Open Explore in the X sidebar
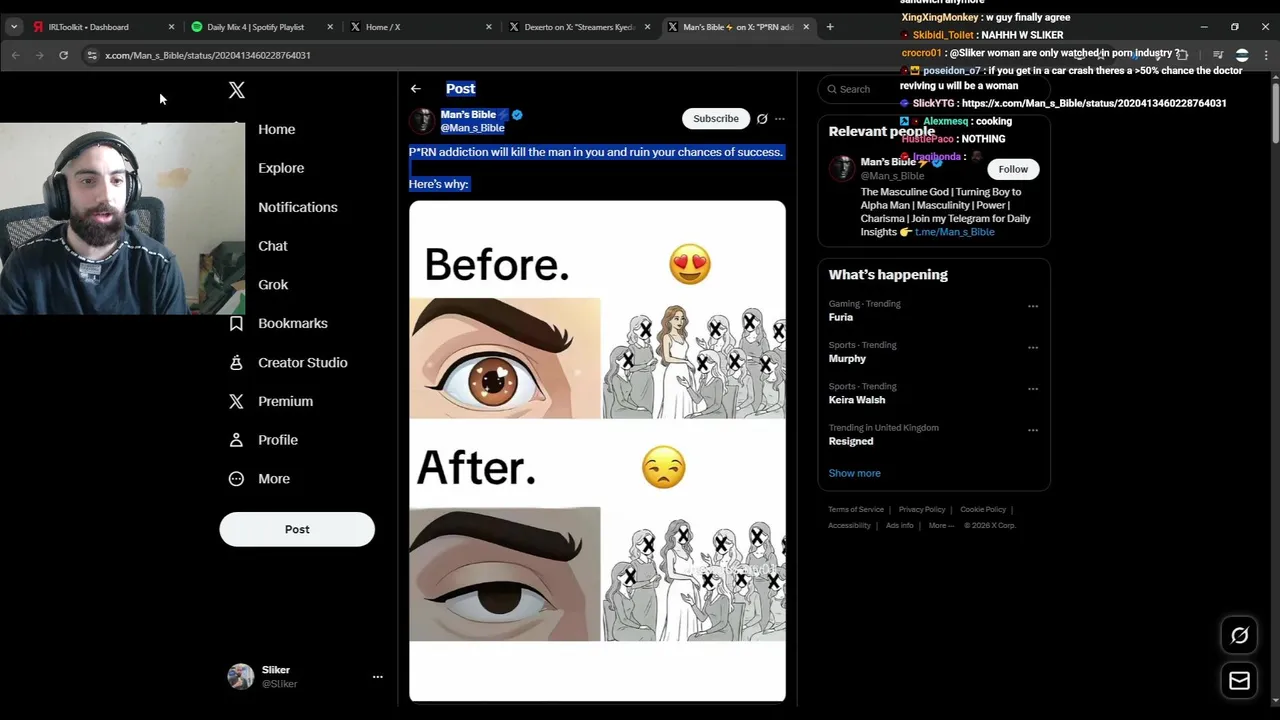Screen dimensions: 1280x720 [x=281, y=168]
